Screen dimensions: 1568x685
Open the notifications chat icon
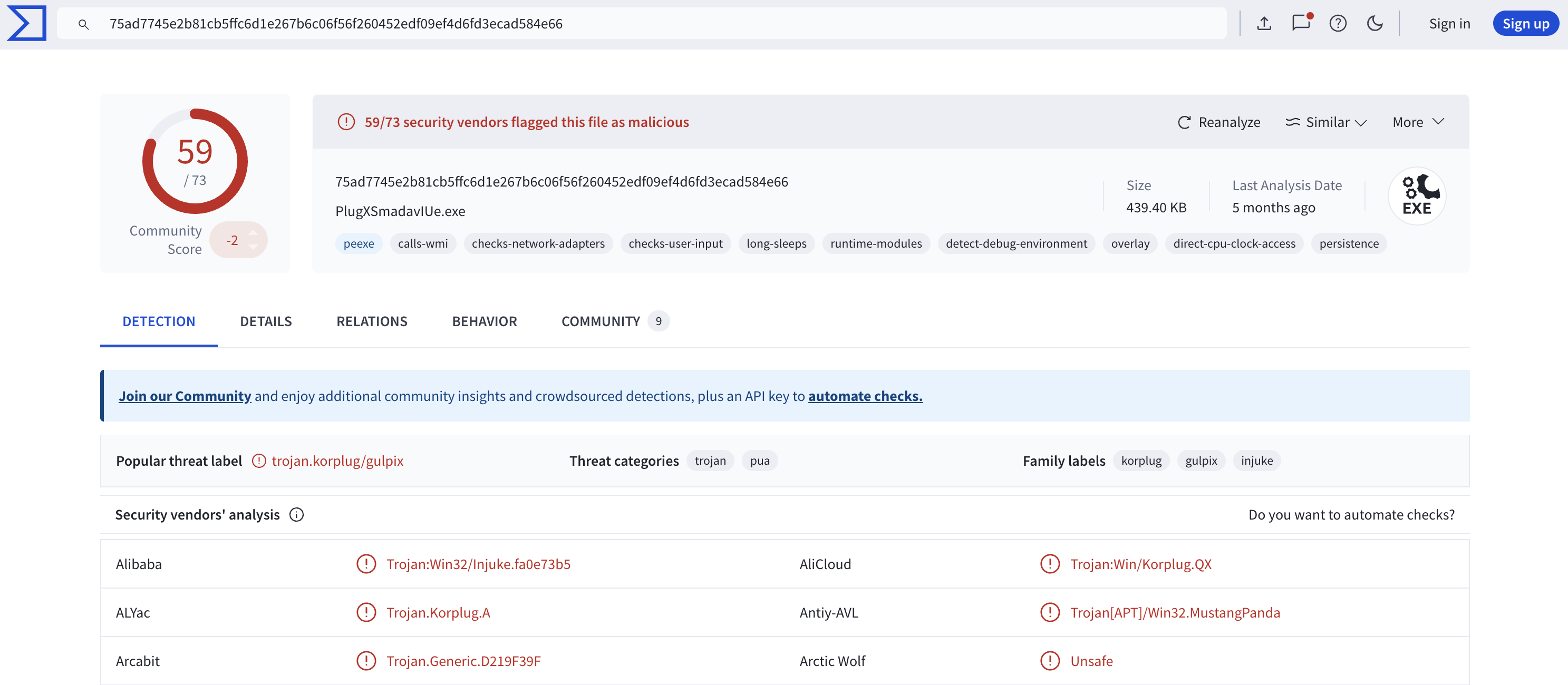[x=1301, y=23]
